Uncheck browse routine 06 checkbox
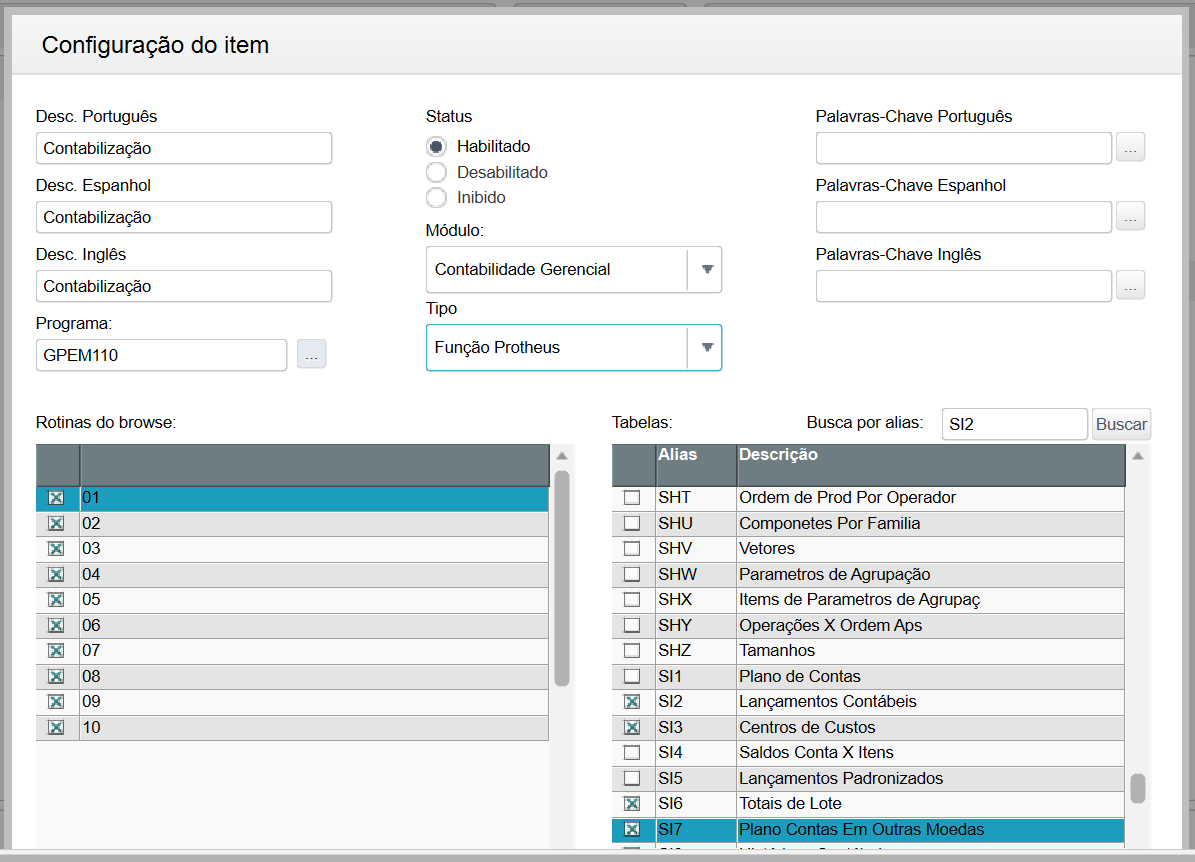Screen dimensions: 1195x862 point(56,626)
